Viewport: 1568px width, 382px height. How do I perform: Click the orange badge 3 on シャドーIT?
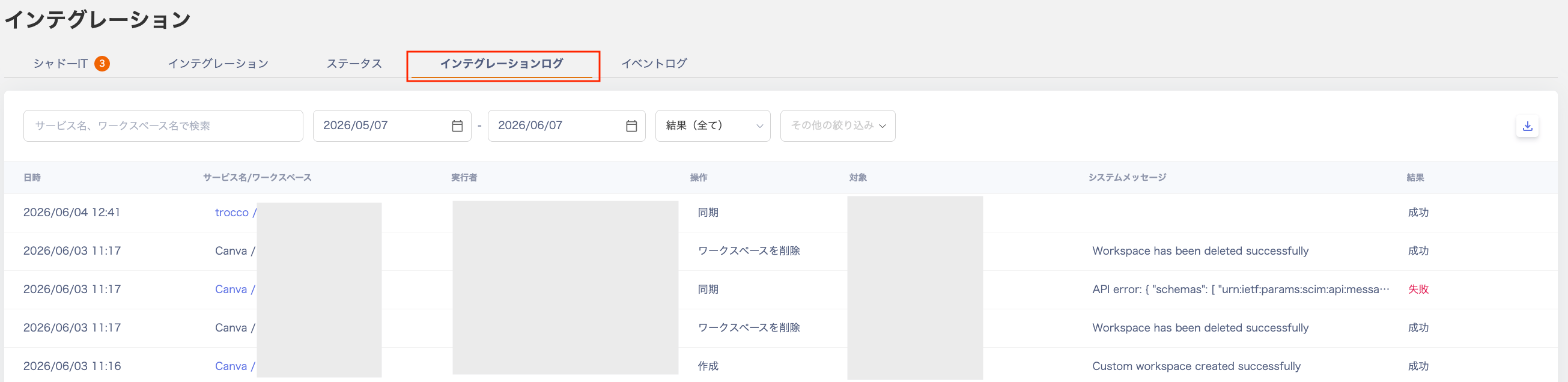tap(102, 63)
